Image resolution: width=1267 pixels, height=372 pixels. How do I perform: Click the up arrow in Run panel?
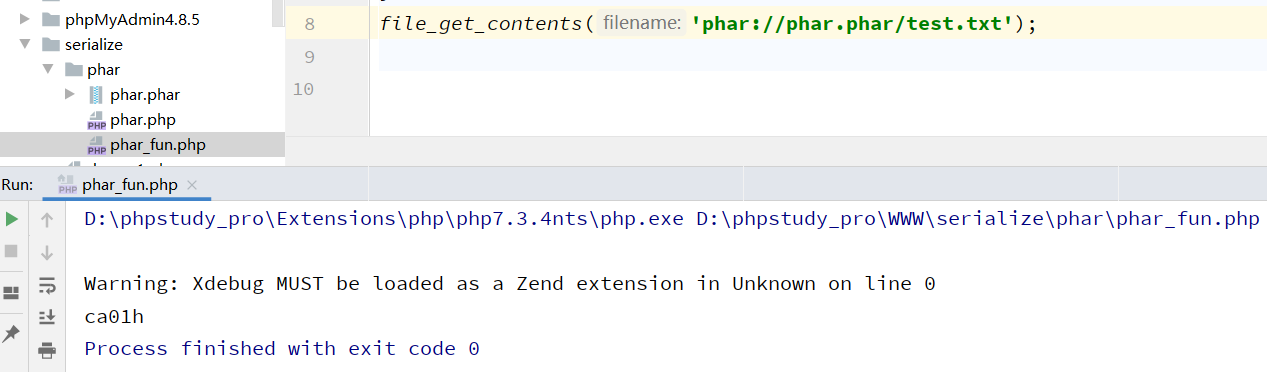[47, 219]
